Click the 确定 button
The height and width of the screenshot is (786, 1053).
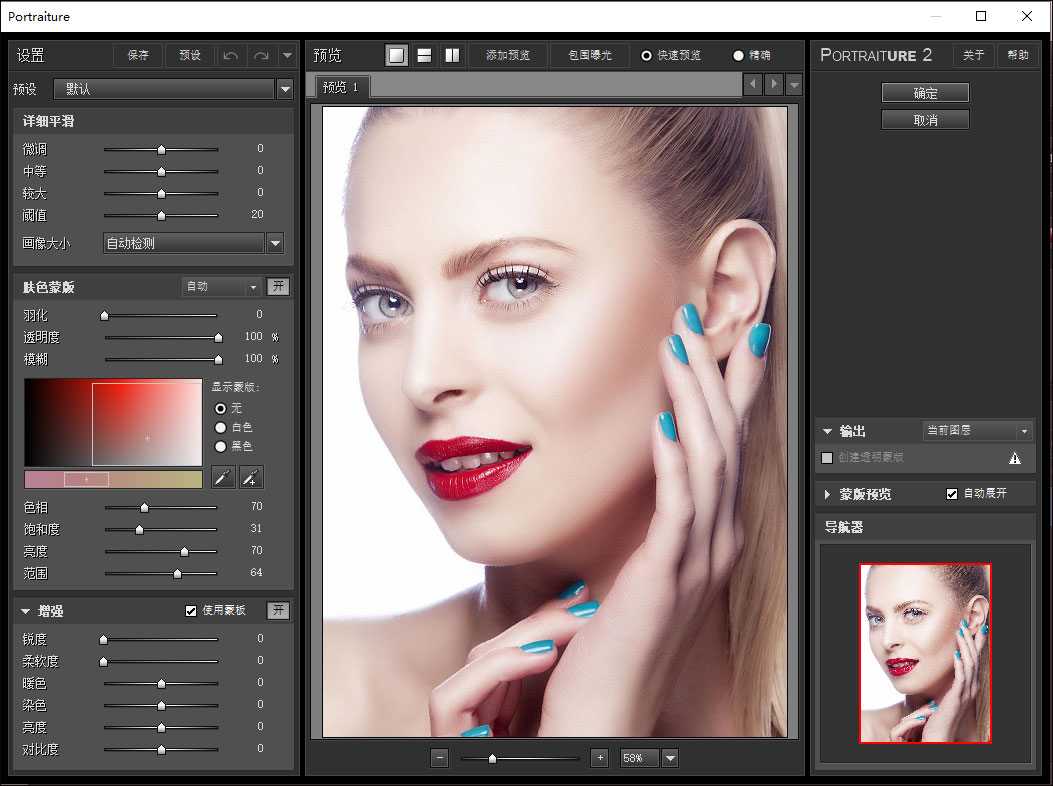[925, 93]
